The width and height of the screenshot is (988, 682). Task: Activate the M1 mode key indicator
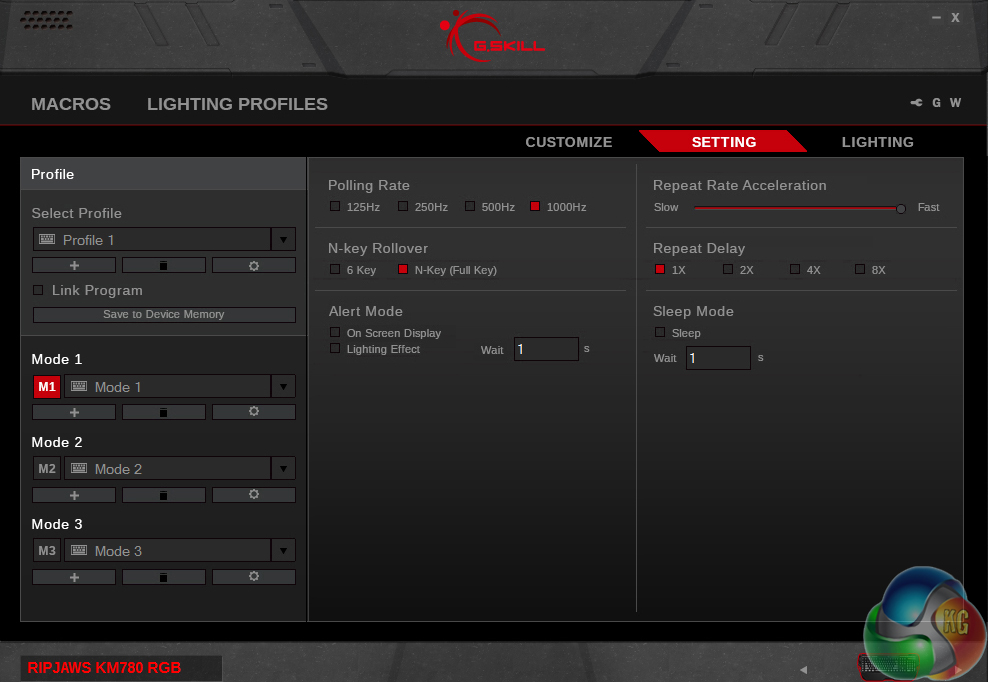coord(47,386)
